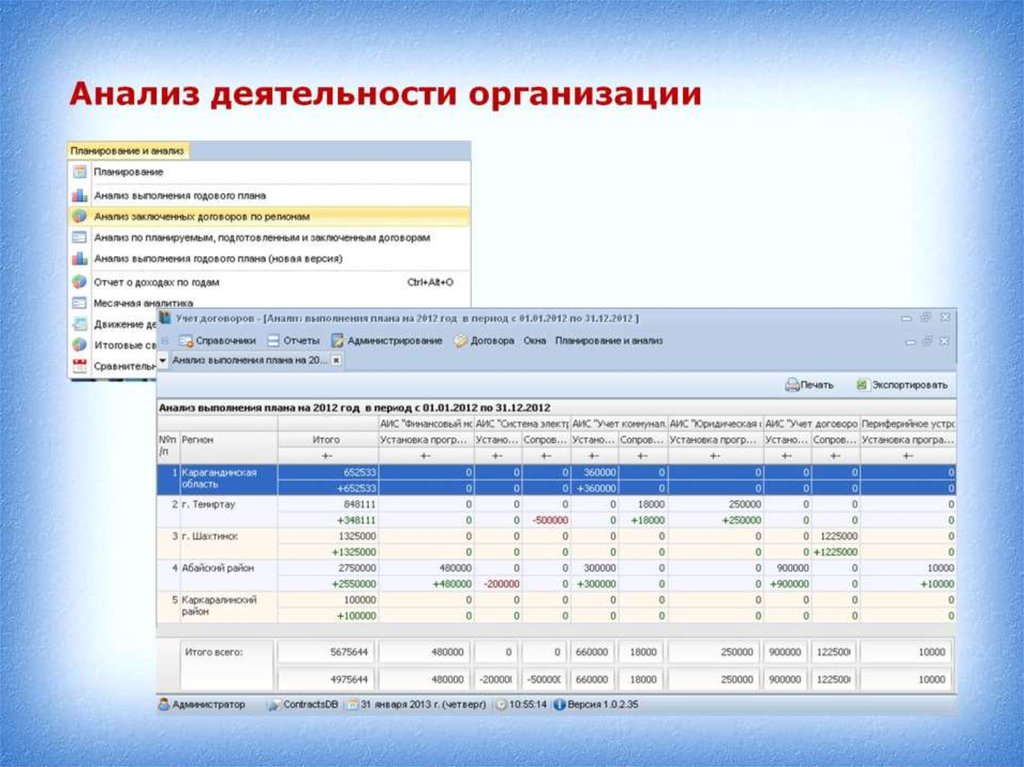Image resolution: width=1024 pixels, height=767 pixels.
Task: Expand the Итого column using its +- control
Action: pos(327,456)
